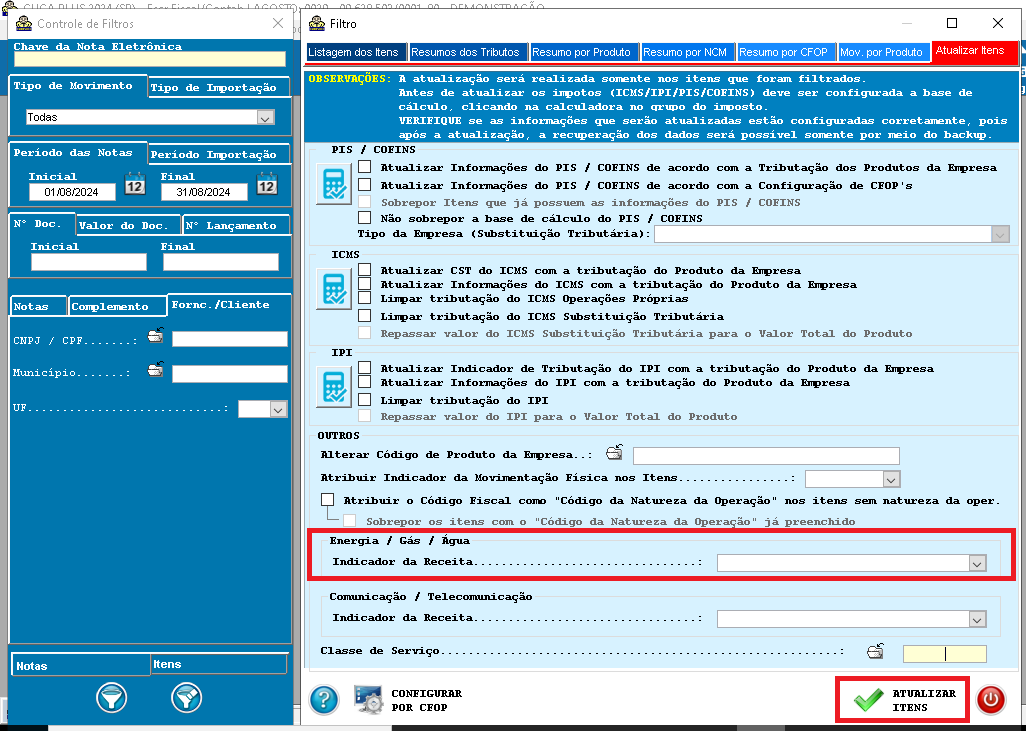The image size is (1026, 731).
Task: Click the CNPJ / CPF lookup icon
Action: [155, 336]
